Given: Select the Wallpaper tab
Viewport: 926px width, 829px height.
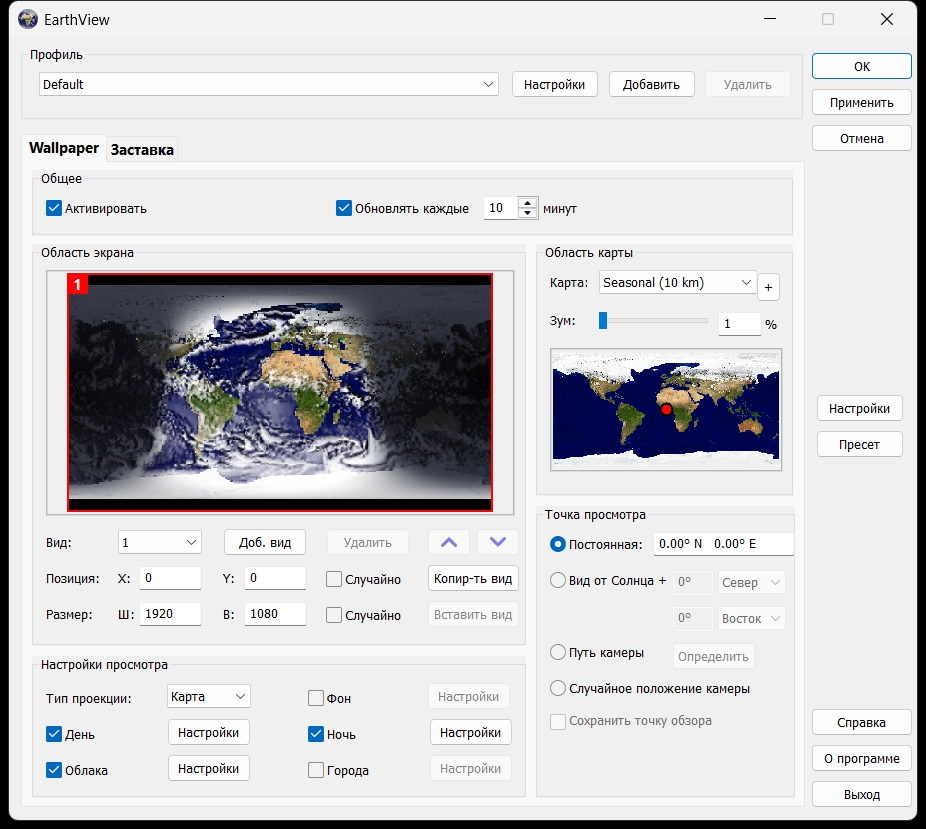Looking at the screenshot, I should (x=64, y=148).
